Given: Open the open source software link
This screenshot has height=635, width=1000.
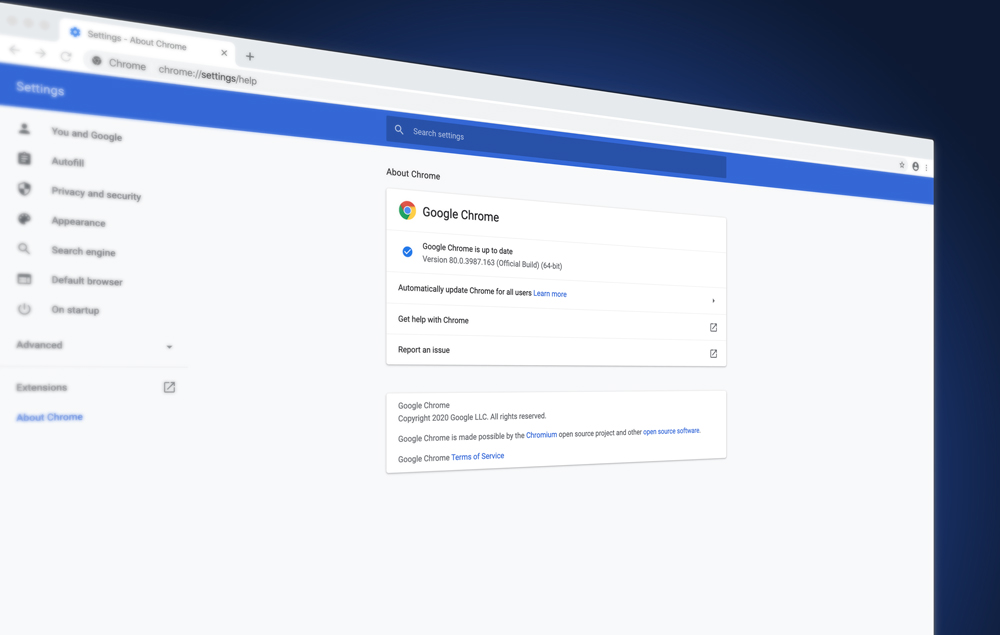Looking at the screenshot, I should pos(672,432).
